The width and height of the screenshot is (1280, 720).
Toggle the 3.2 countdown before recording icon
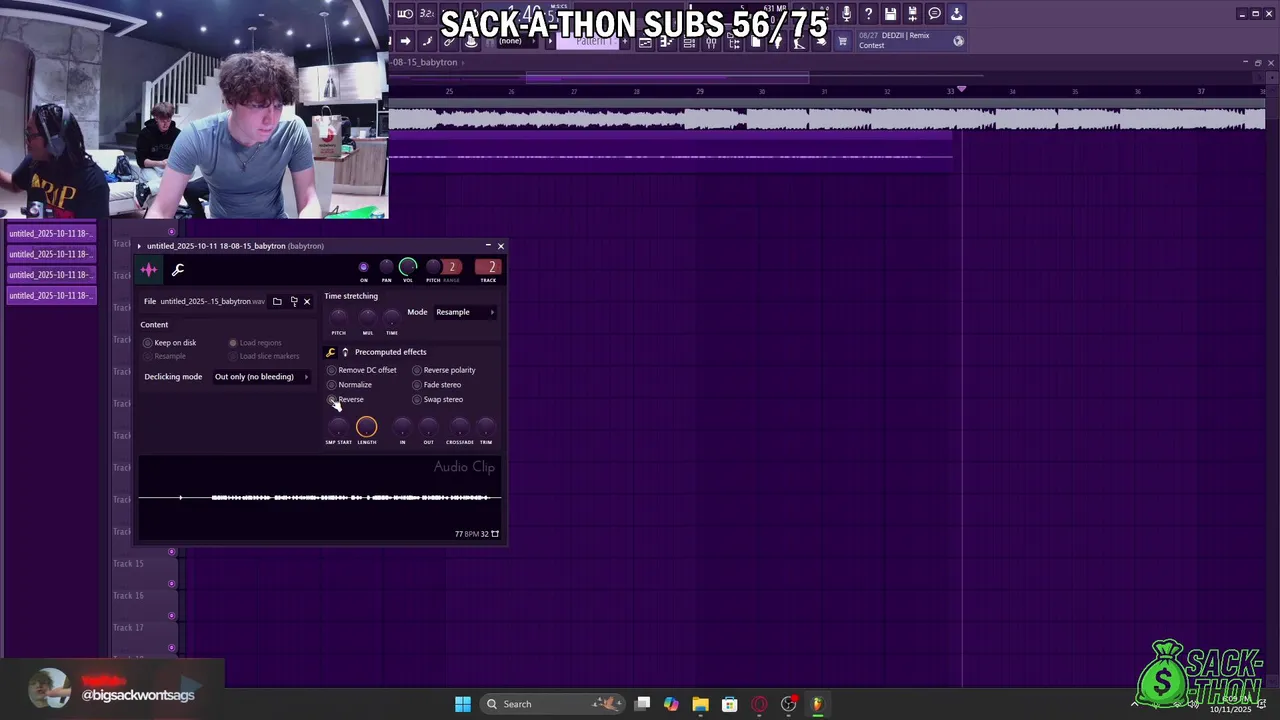coord(427,14)
